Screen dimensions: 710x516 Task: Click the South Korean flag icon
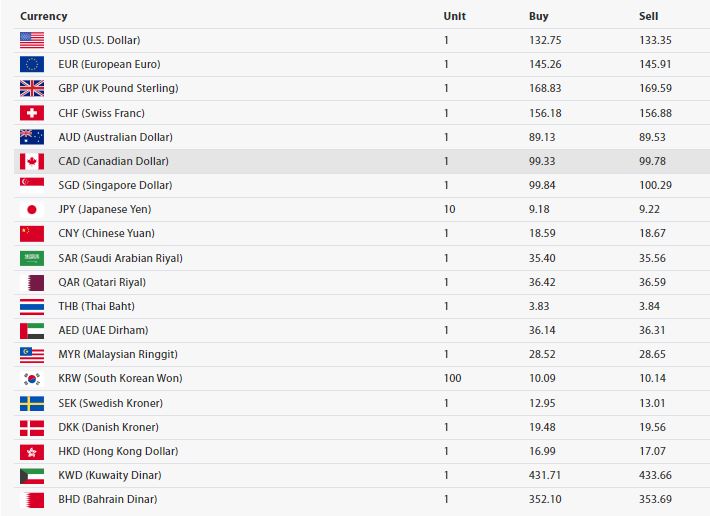pos(32,379)
